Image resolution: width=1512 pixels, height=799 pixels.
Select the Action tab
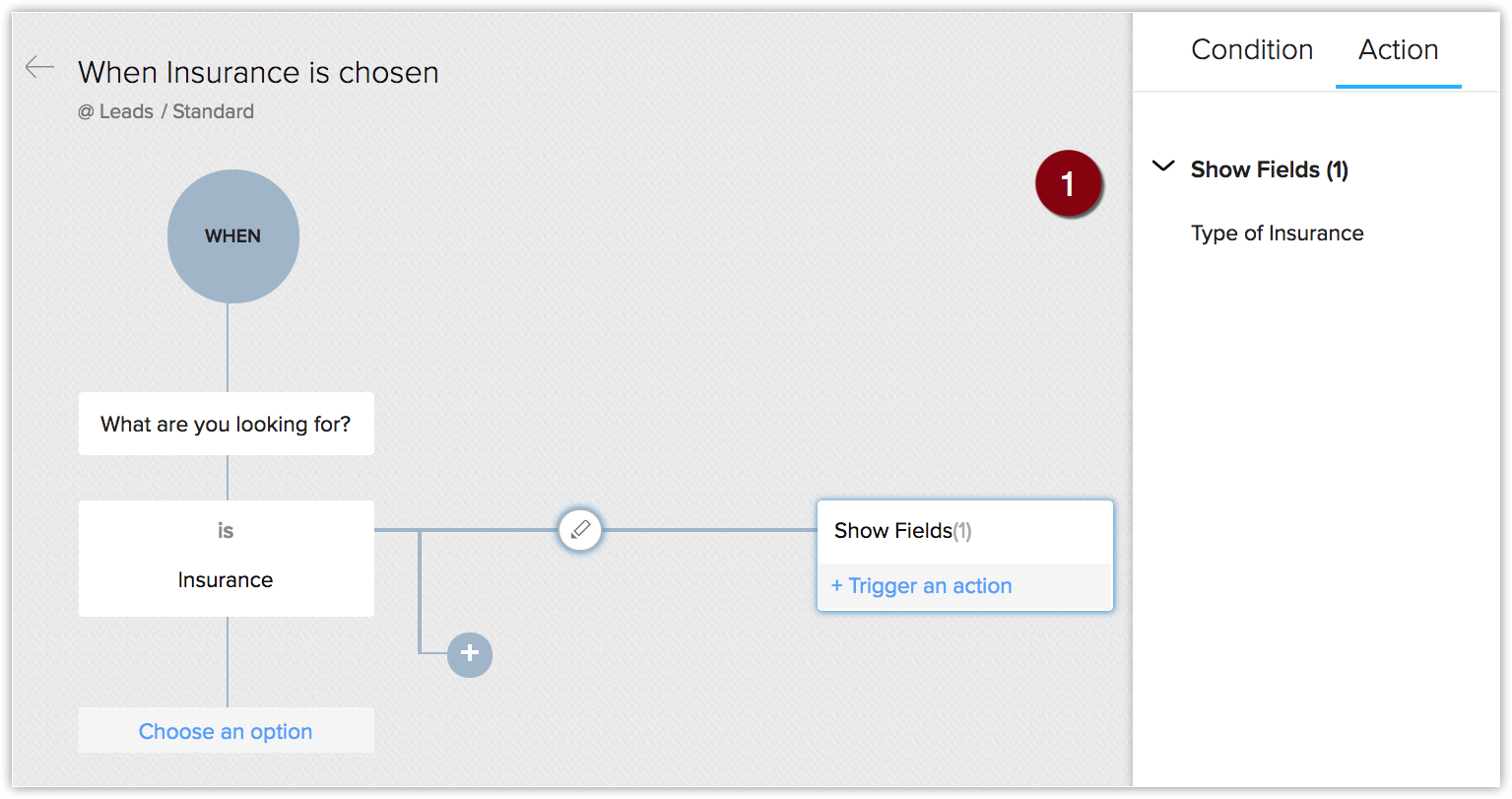pos(1398,50)
